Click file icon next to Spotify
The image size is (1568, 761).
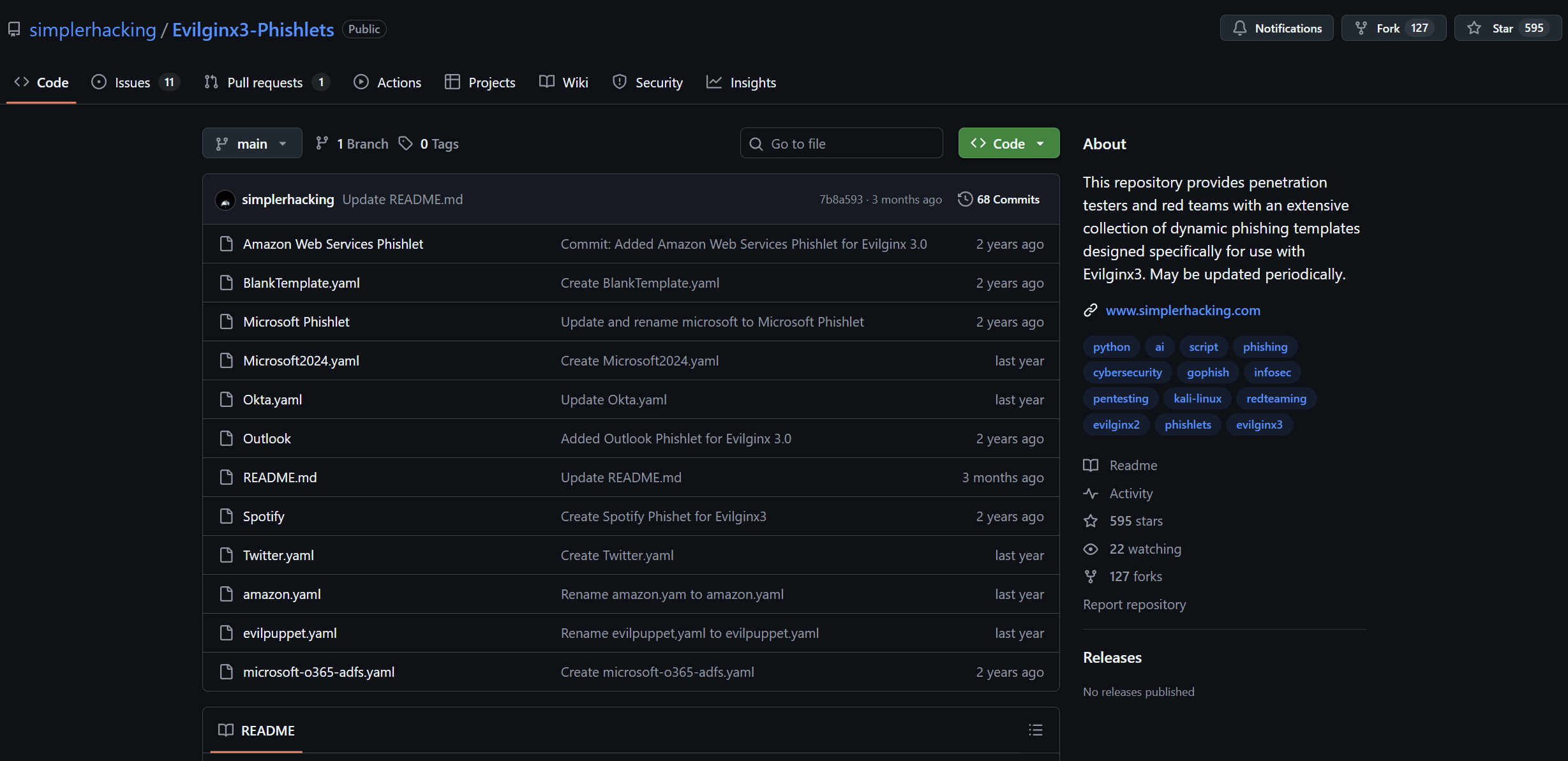[226, 516]
